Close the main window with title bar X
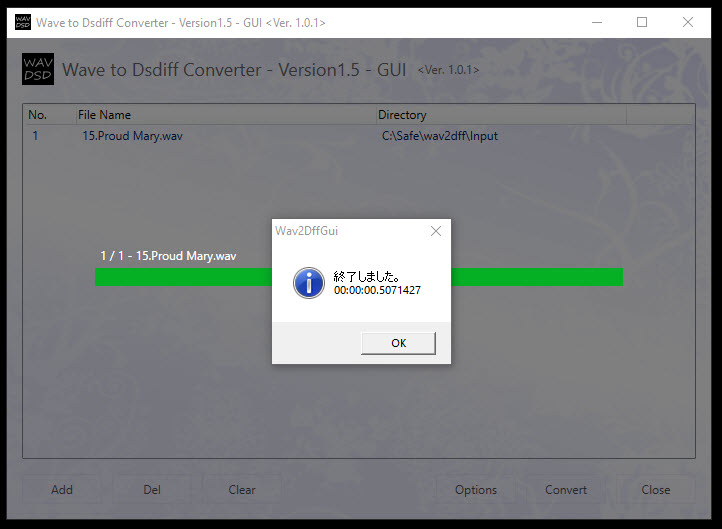Image resolution: width=722 pixels, height=529 pixels. point(687,22)
